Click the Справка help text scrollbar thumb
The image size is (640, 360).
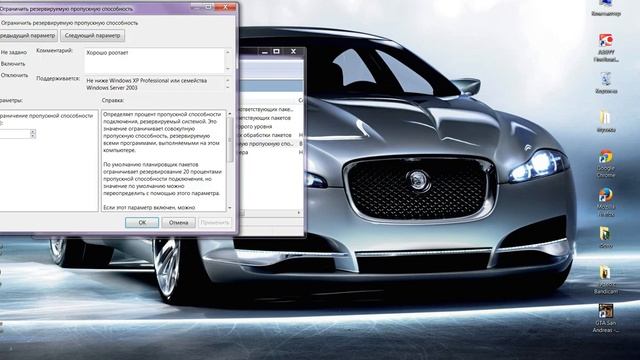click(x=229, y=139)
